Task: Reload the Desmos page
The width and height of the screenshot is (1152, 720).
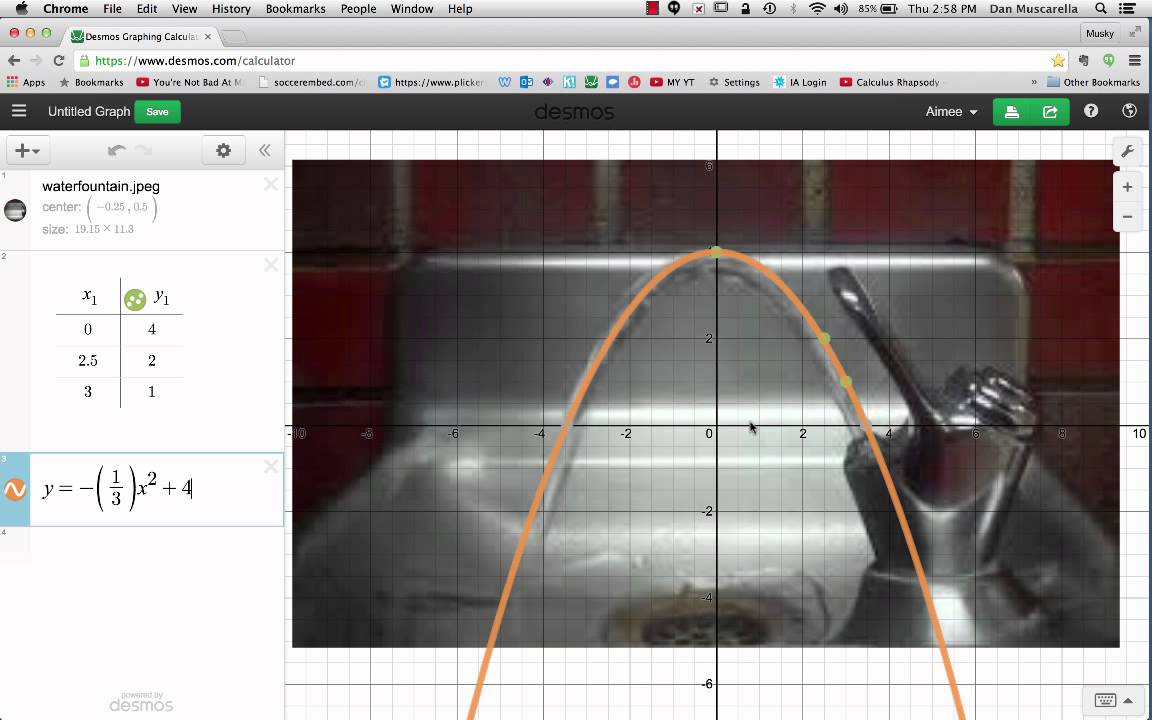Action: click(x=59, y=60)
